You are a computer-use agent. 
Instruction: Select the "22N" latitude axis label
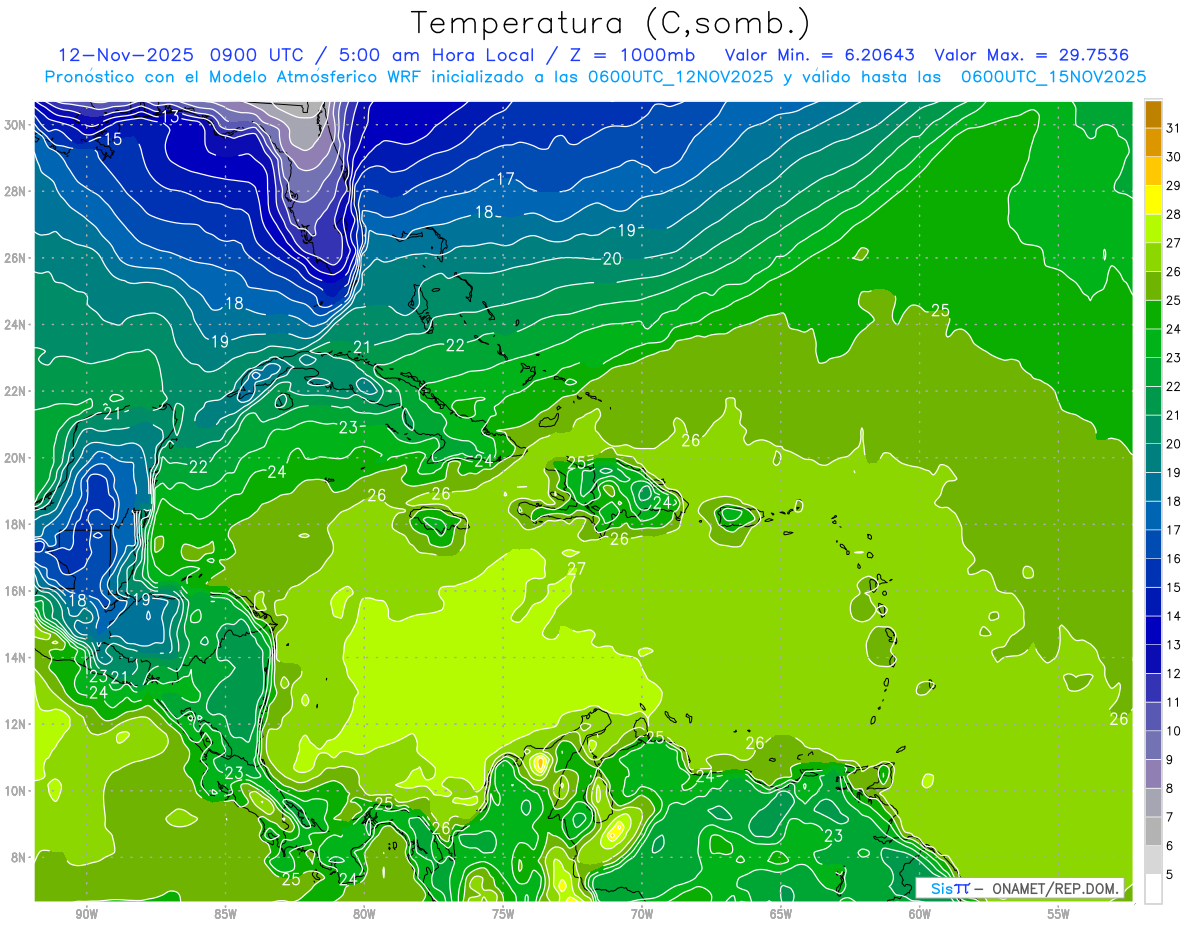(x=14, y=391)
